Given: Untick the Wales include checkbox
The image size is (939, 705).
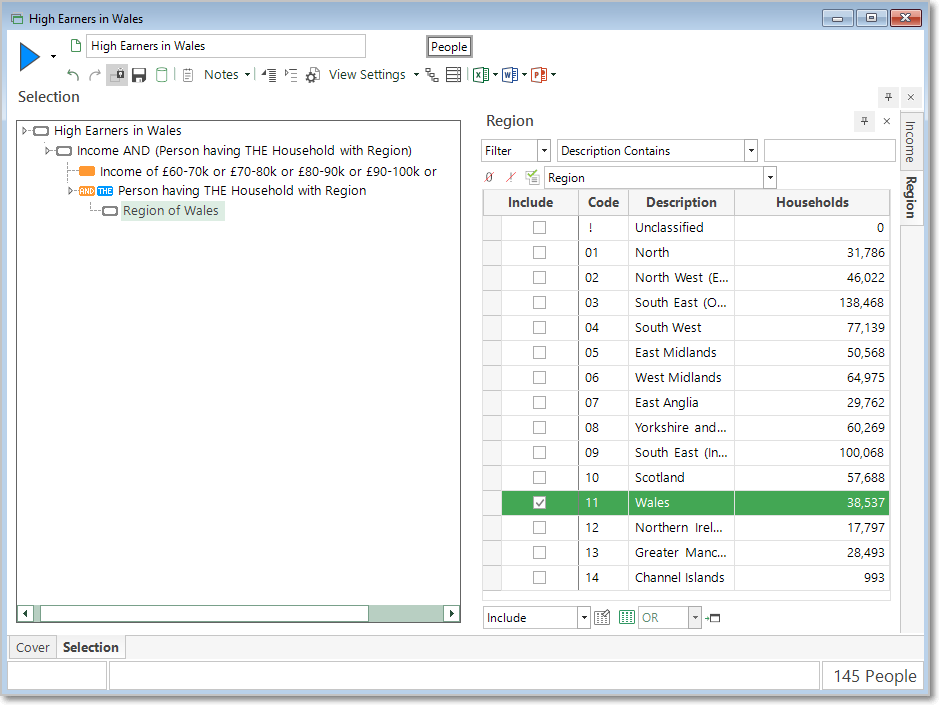Looking at the screenshot, I should pos(540,503).
